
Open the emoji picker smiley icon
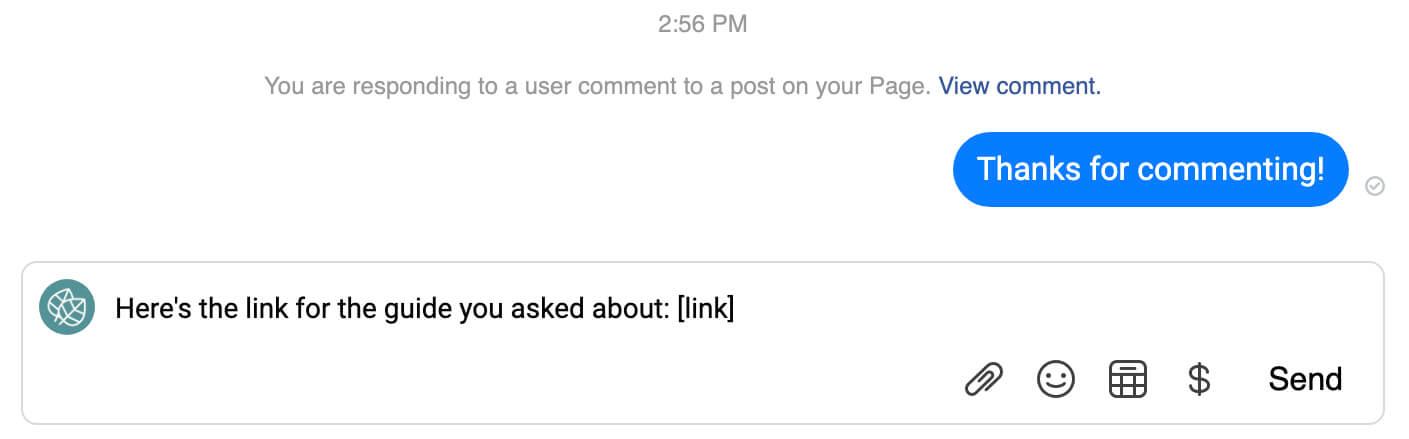coord(1055,380)
